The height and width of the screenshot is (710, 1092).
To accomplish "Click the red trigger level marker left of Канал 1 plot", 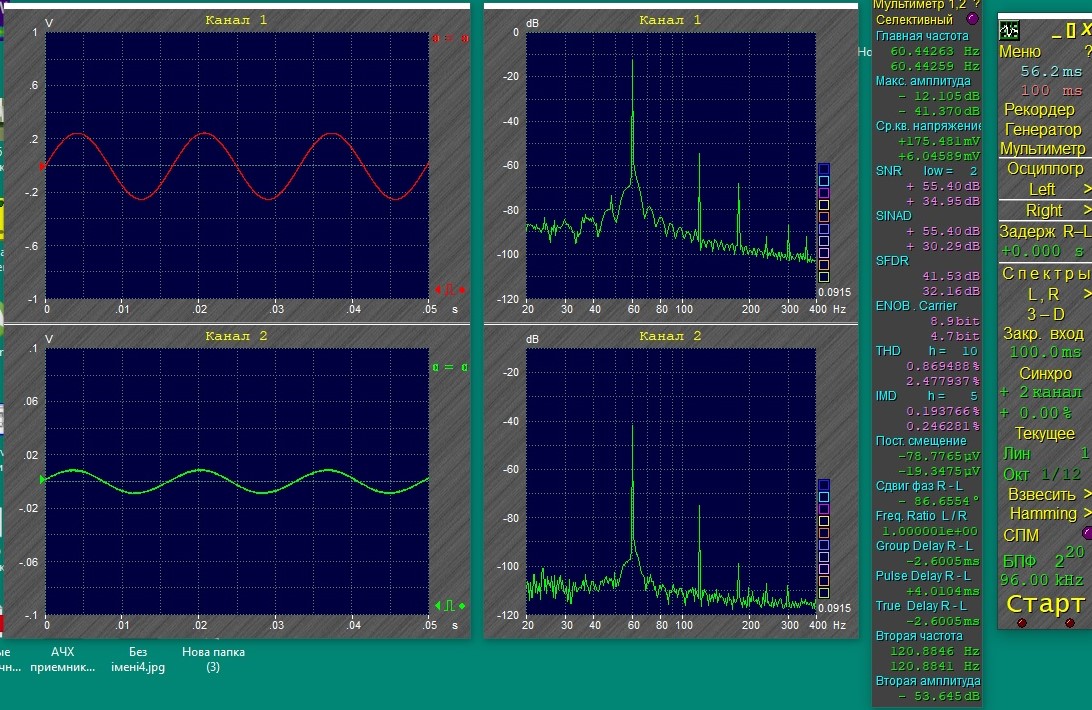I will [42, 167].
